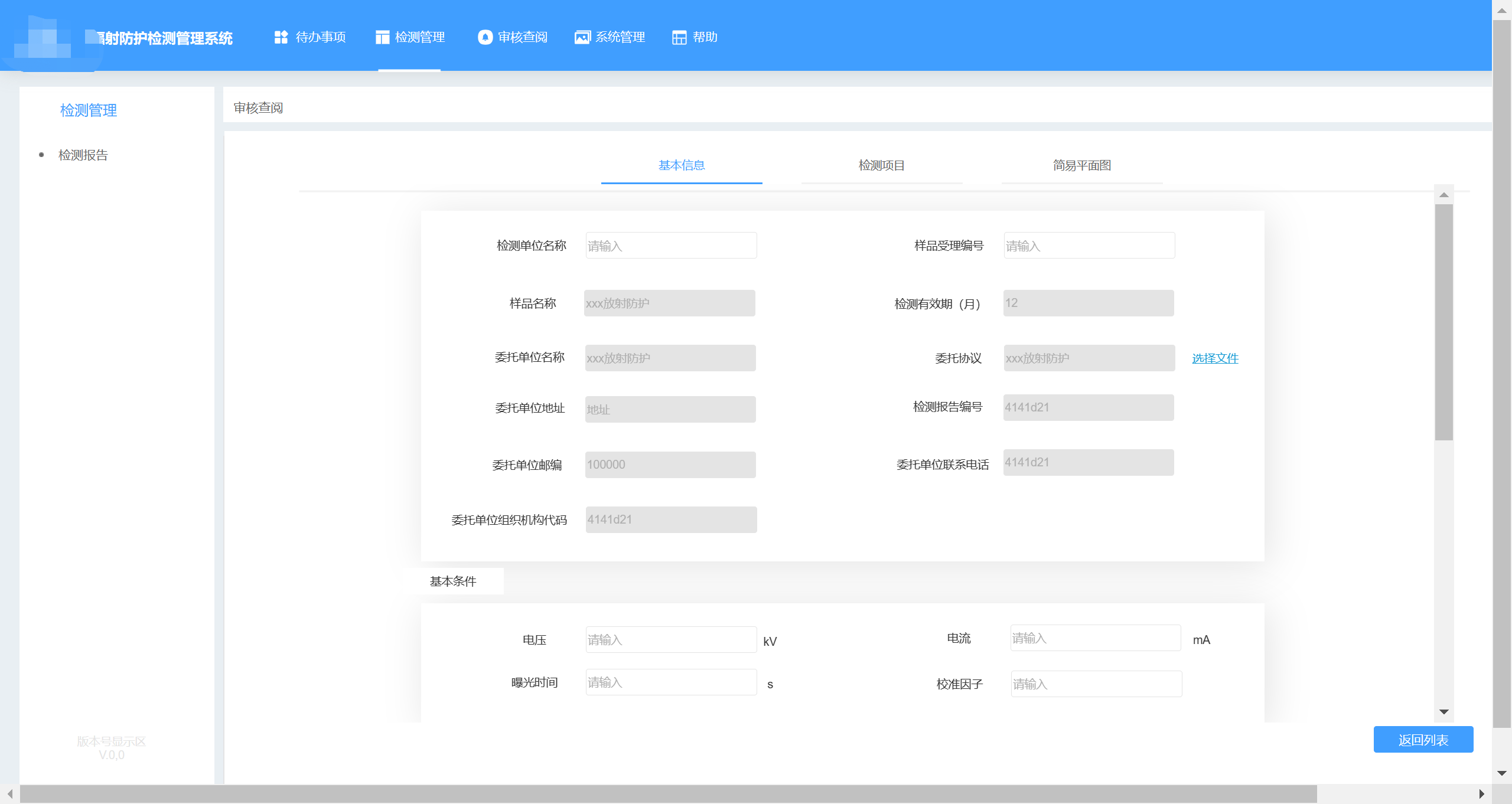1512x804 pixels.
Task: Click the 返回列表 button
Action: click(1423, 740)
